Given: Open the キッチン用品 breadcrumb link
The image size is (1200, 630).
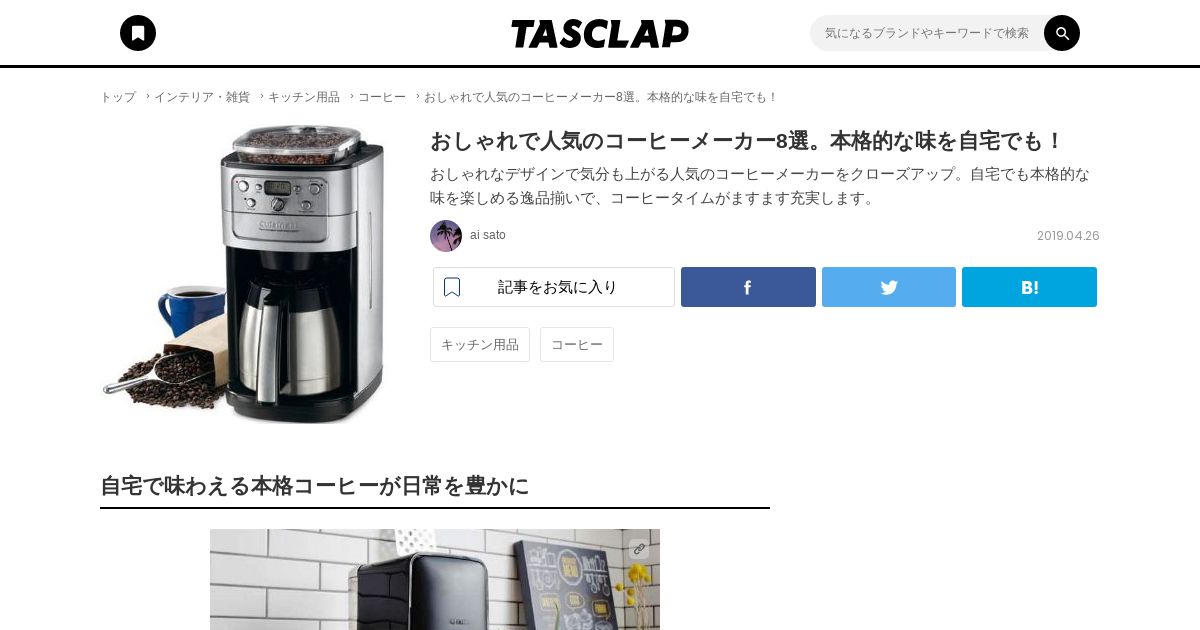Looking at the screenshot, I should [x=304, y=97].
